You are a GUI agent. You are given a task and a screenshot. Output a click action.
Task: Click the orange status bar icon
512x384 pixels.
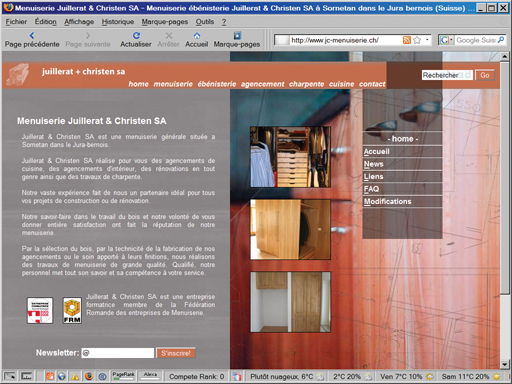pos(50,377)
